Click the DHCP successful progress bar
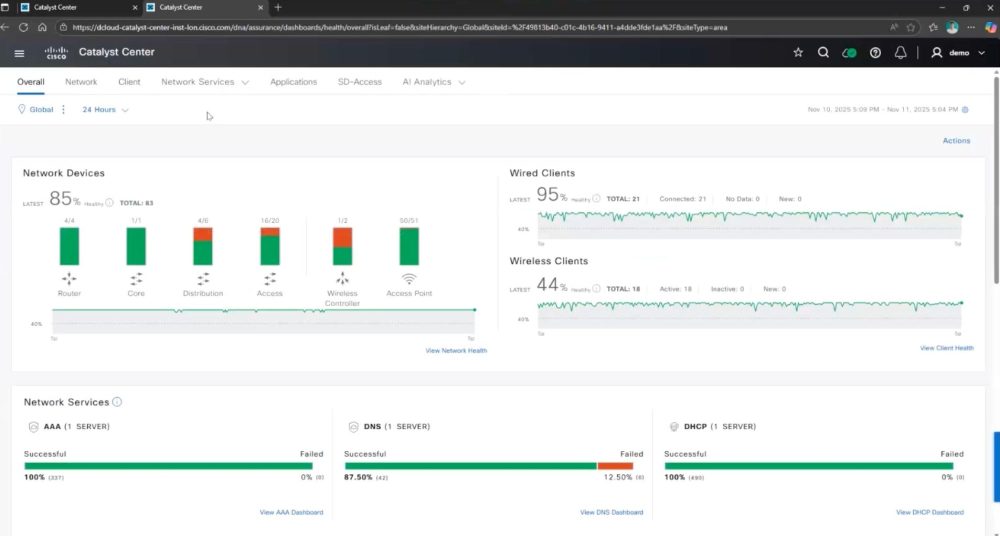The image size is (1000, 536). (809, 466)
